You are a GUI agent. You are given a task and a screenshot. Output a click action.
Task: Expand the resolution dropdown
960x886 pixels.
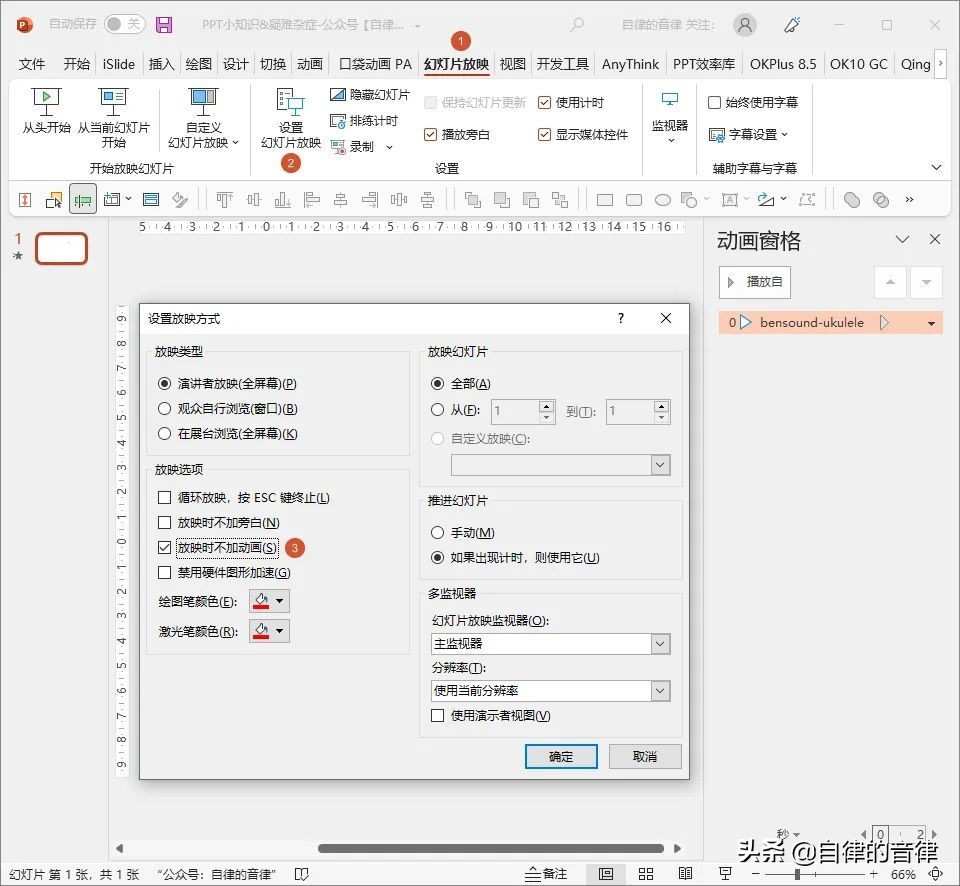(659, 691)
